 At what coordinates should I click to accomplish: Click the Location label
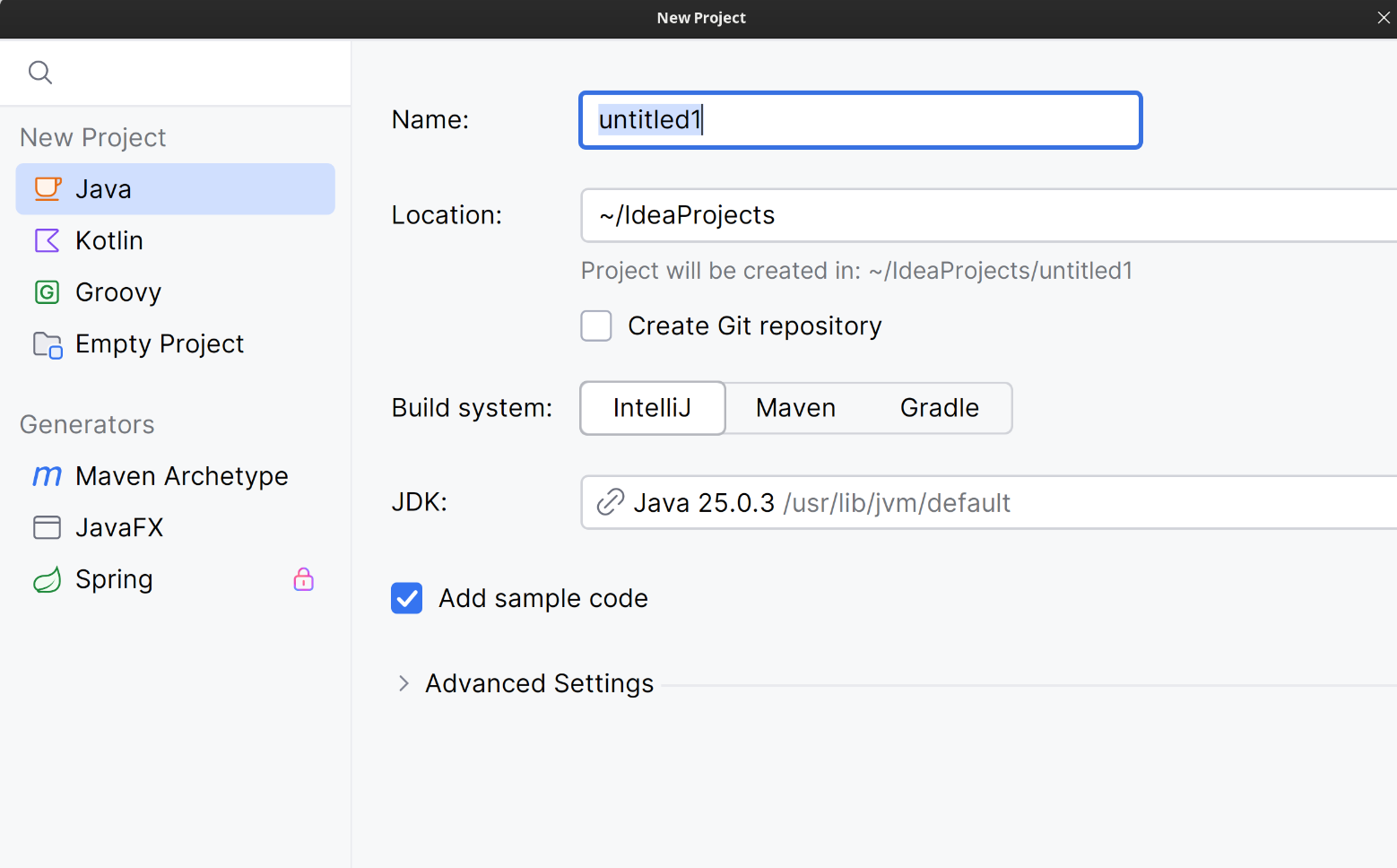pyautogui.click(x=447, y=215)
